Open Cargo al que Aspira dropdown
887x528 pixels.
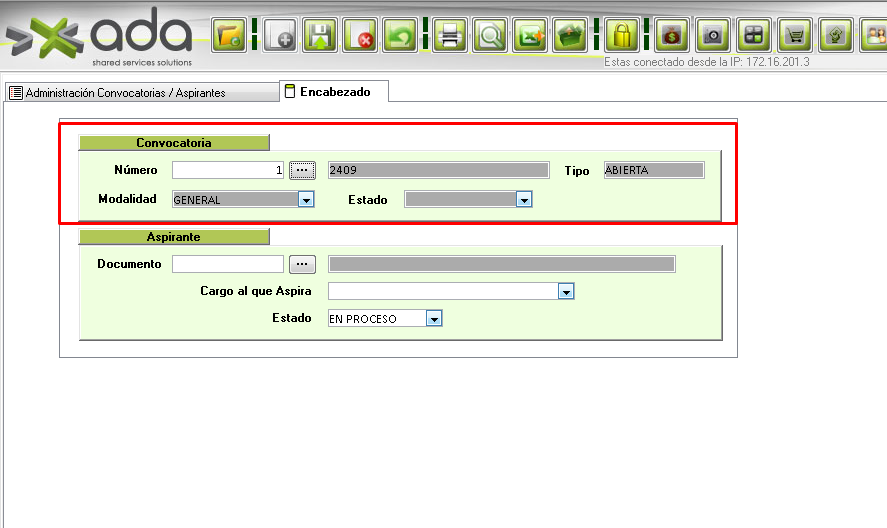click(566, 292)
